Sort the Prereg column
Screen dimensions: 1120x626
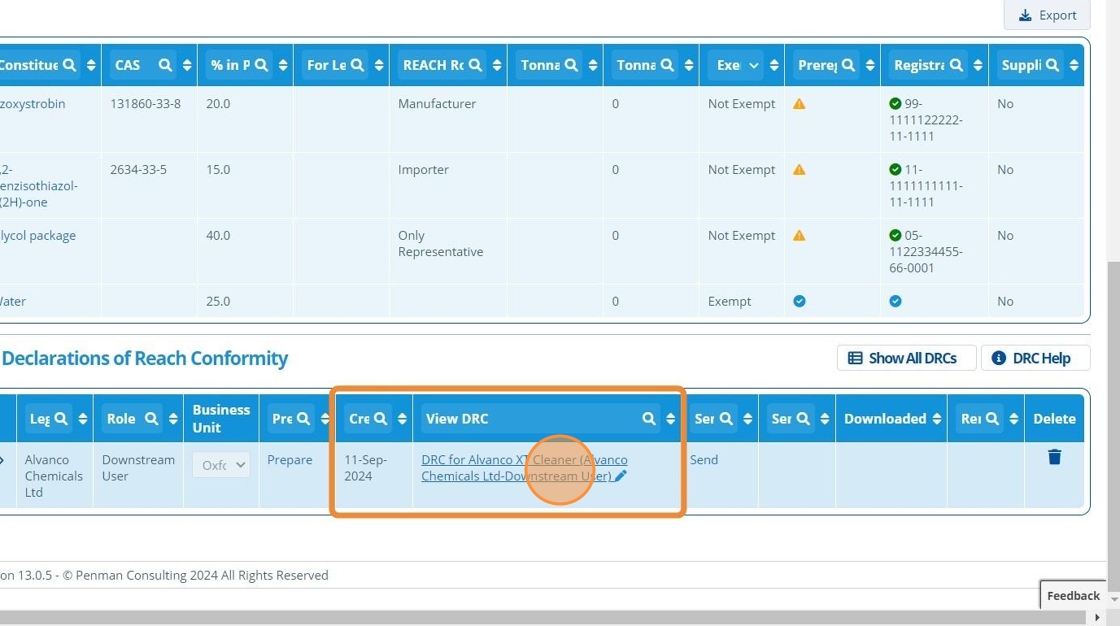869,65
